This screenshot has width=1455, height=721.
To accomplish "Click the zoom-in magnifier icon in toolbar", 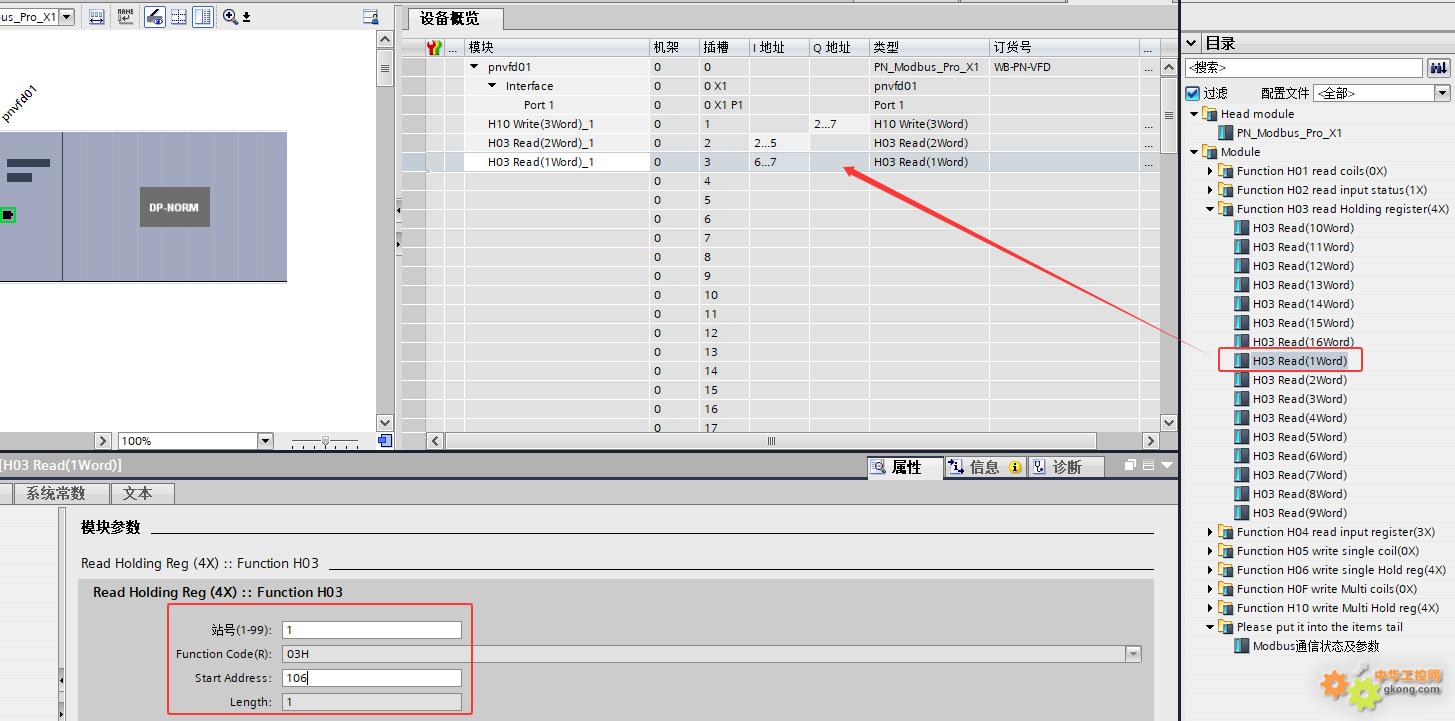I will (230, 16).
